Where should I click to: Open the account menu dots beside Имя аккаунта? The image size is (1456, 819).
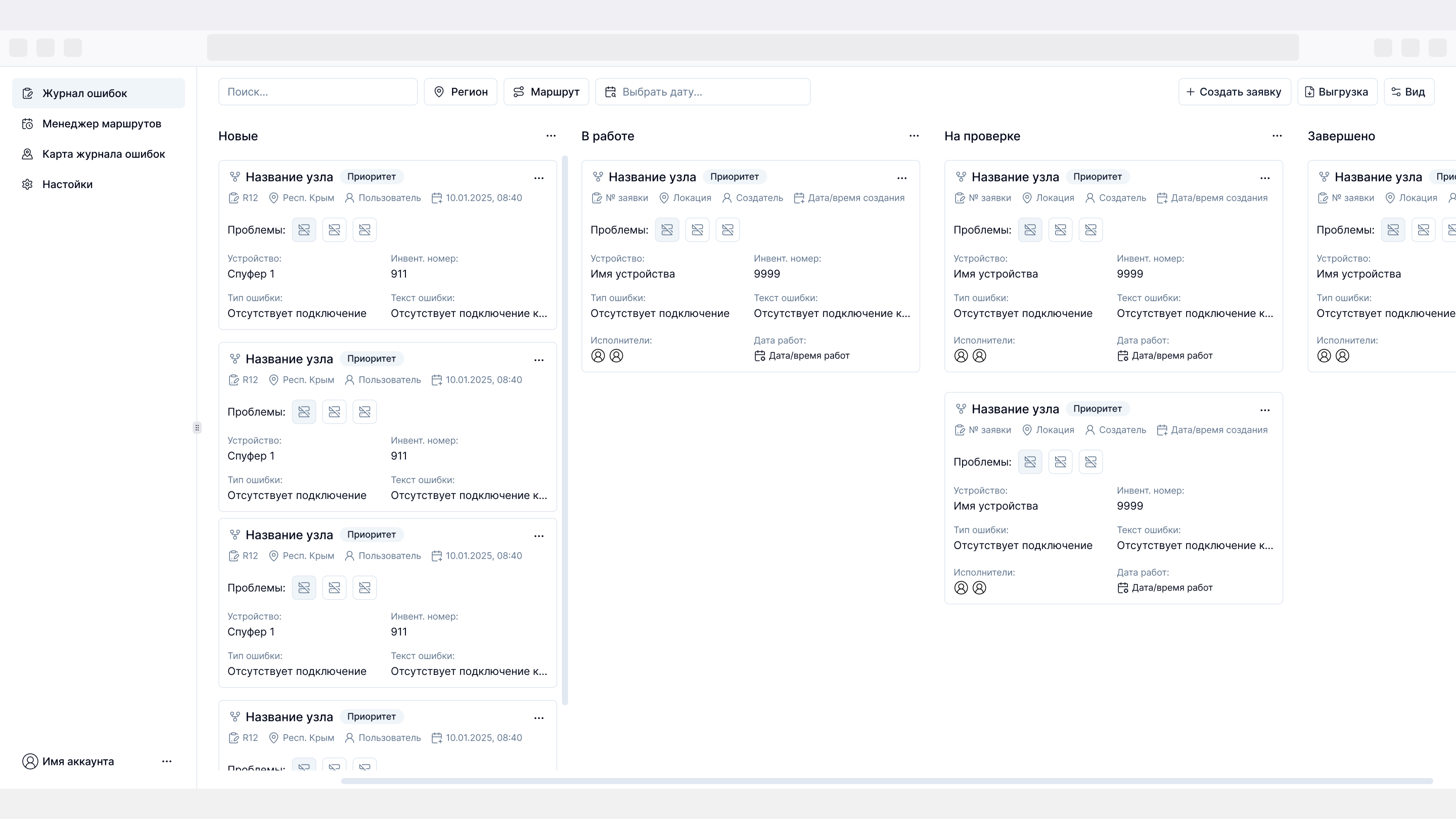click(167, 761)
